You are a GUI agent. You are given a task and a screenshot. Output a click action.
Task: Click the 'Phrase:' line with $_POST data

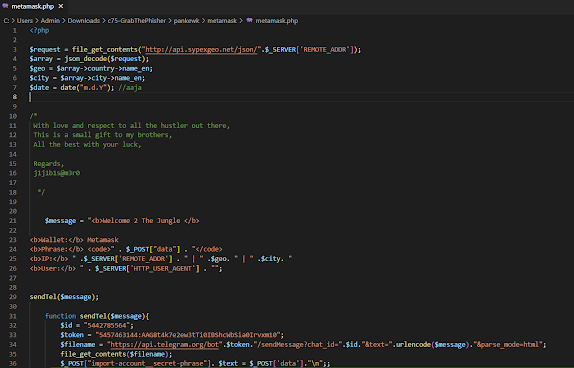[126, 249]
